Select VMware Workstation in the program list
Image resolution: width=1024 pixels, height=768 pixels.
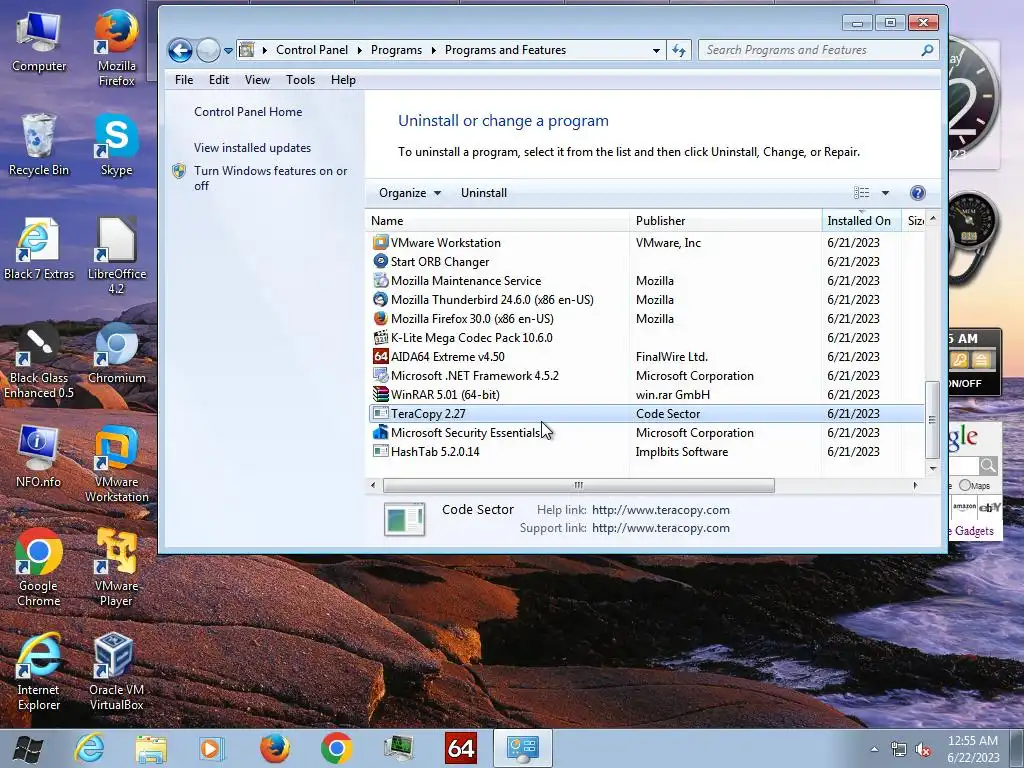pos(645,242)
